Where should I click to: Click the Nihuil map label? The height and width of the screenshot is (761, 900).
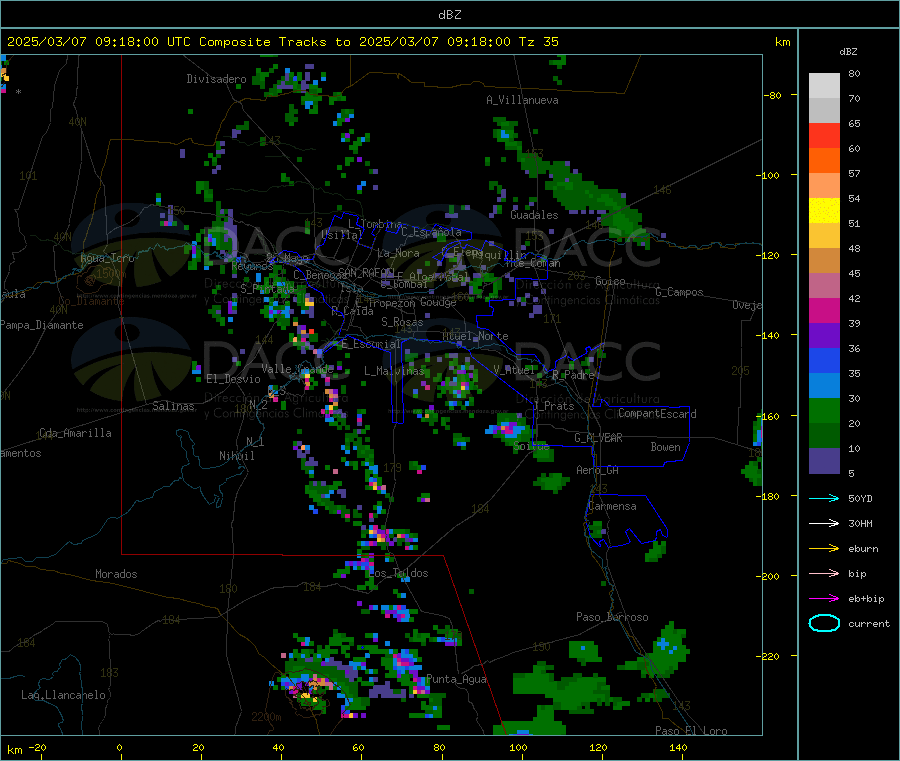pos(237,456)
